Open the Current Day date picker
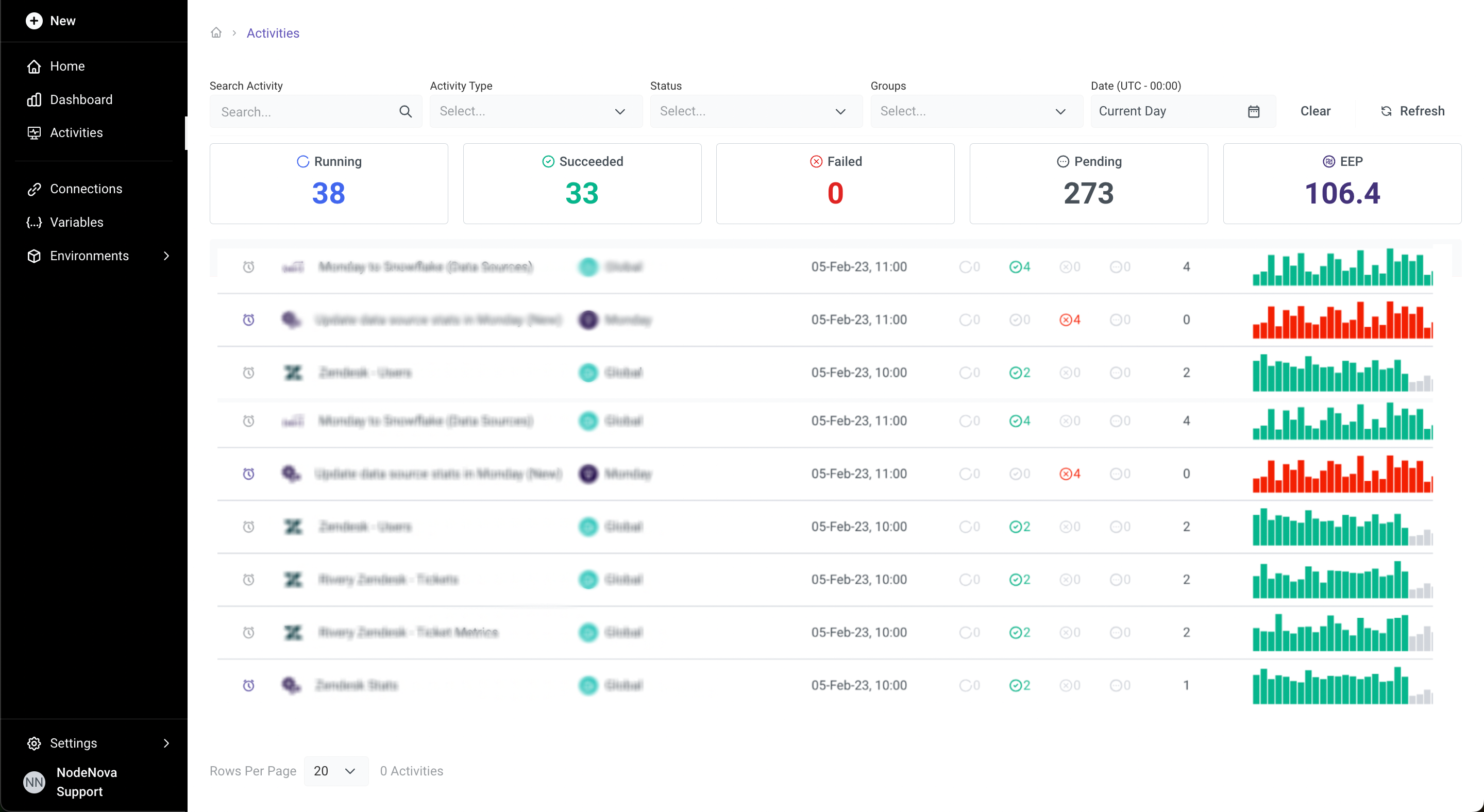Viewport: 1484px width, 812px height. click(x=1183, y=111)
